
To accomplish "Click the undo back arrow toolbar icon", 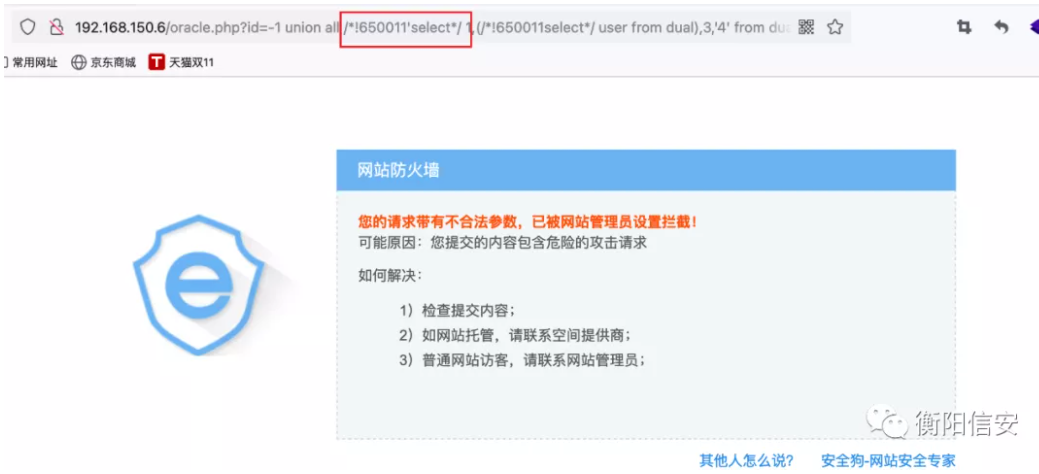I will point(1001,27).
